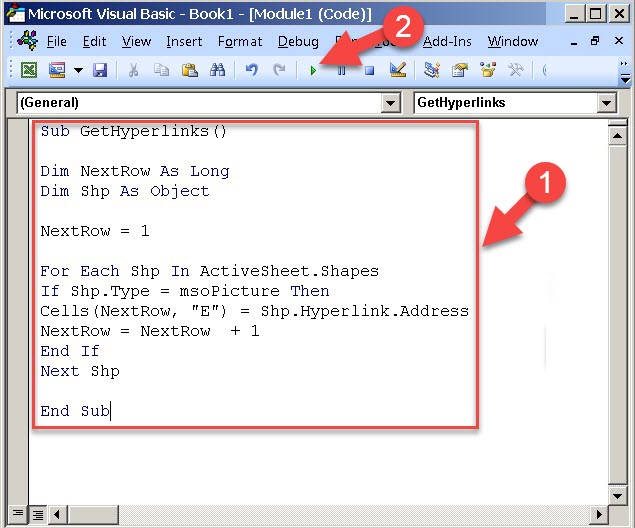
Task: Switch to Full Module View at bottom-left
Action: 36,515
